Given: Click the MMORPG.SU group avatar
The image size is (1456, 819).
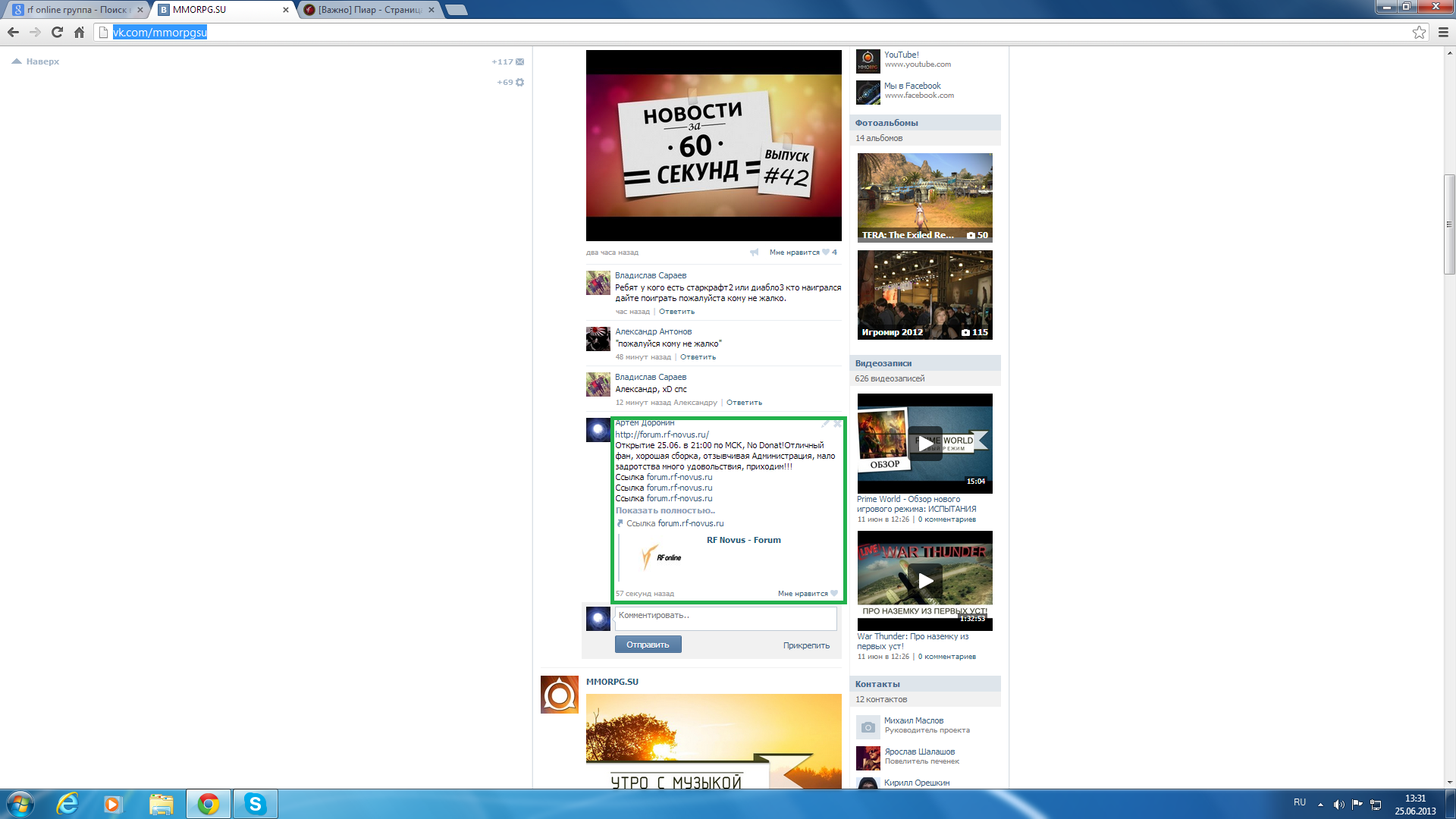Looking at the screenshot, I should click(560, 695).
